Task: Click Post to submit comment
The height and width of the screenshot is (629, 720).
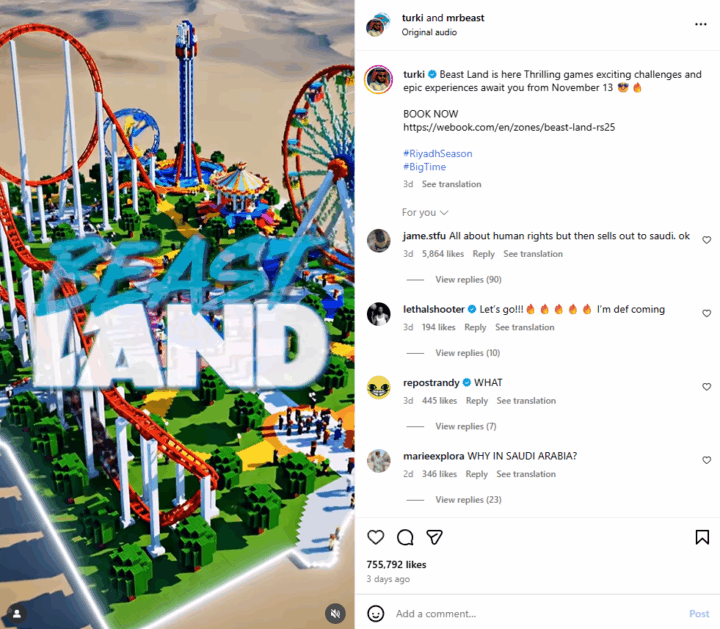Action: tap(699, 614)
